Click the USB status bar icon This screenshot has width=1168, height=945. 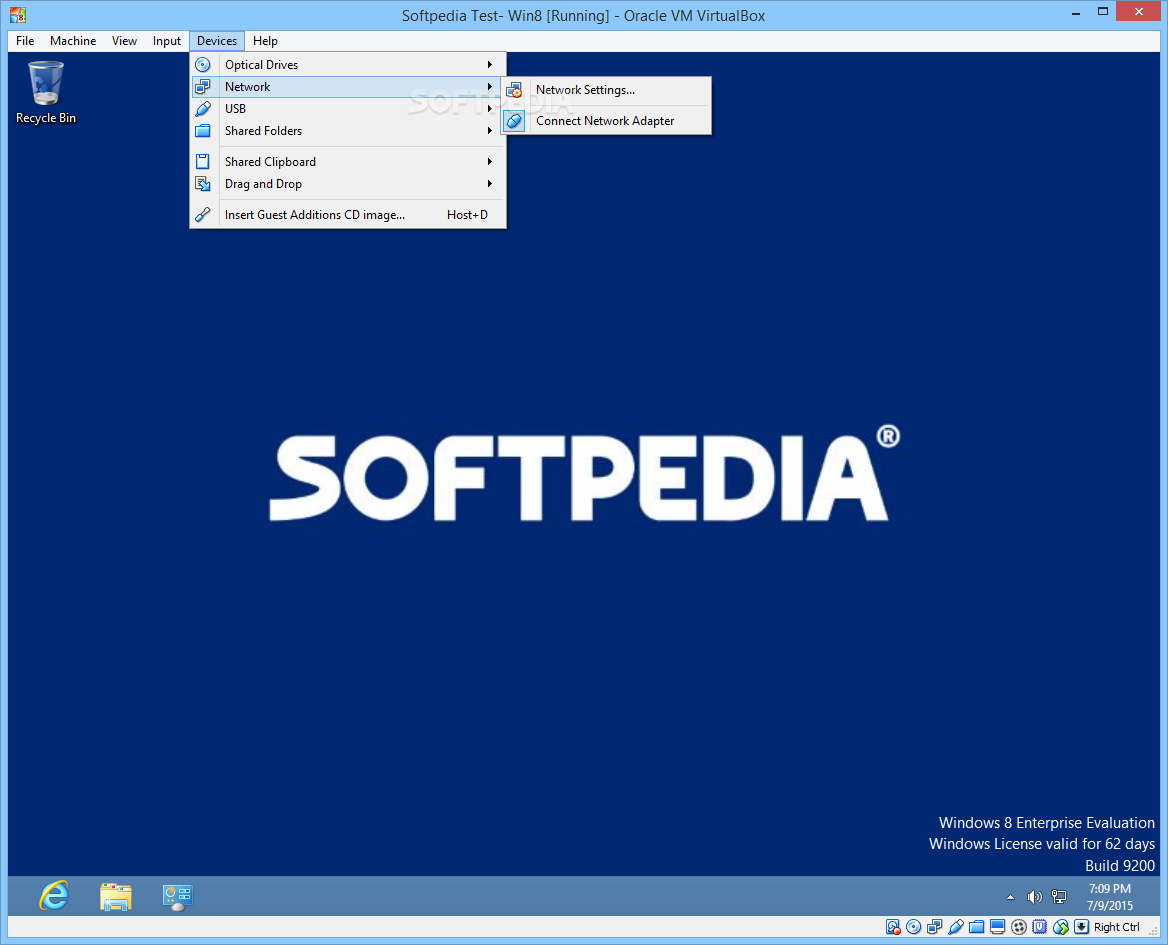click(x=956, y=927)
